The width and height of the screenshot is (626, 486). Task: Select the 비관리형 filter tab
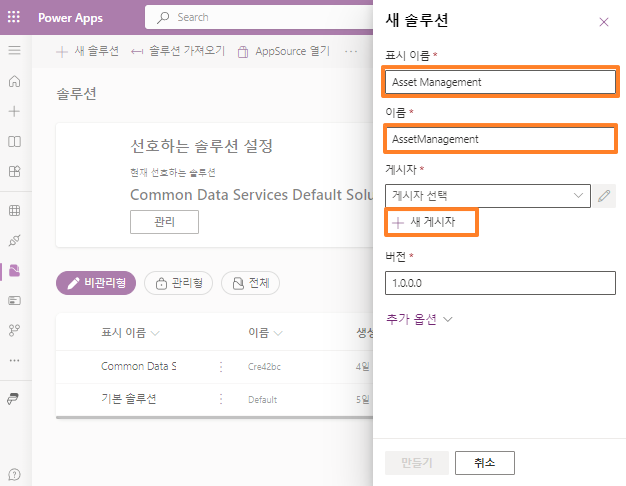point(96,283)
